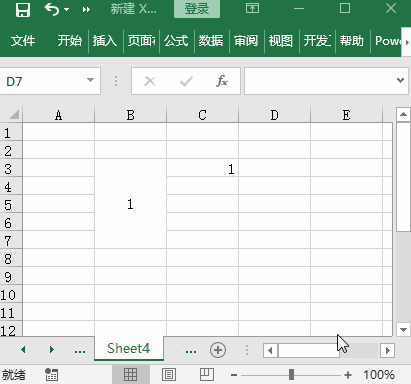Select column B header
The height and width of the screenshot is (384, 411).
(x=130, y=115)
